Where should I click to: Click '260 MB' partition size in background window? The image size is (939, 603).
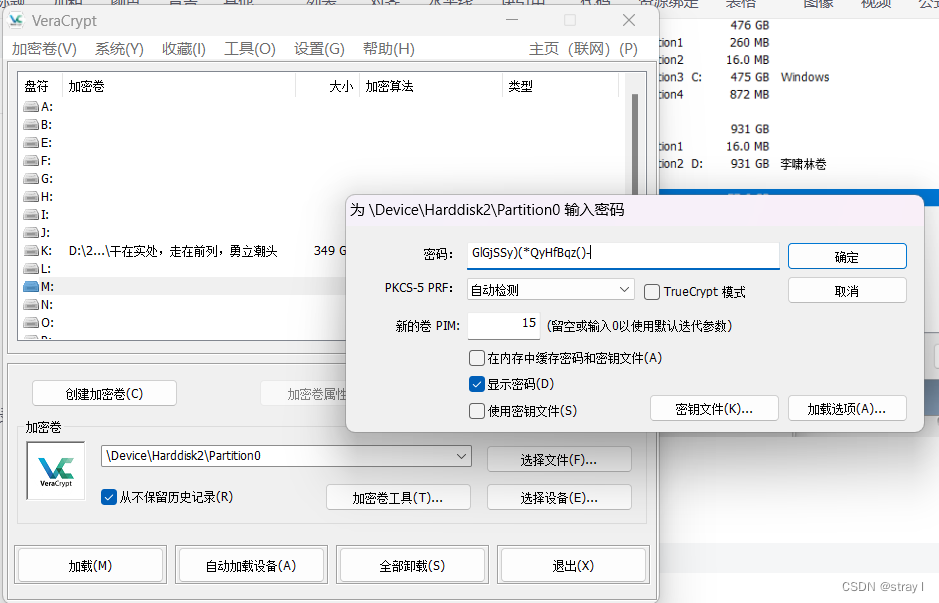point(749,43)
